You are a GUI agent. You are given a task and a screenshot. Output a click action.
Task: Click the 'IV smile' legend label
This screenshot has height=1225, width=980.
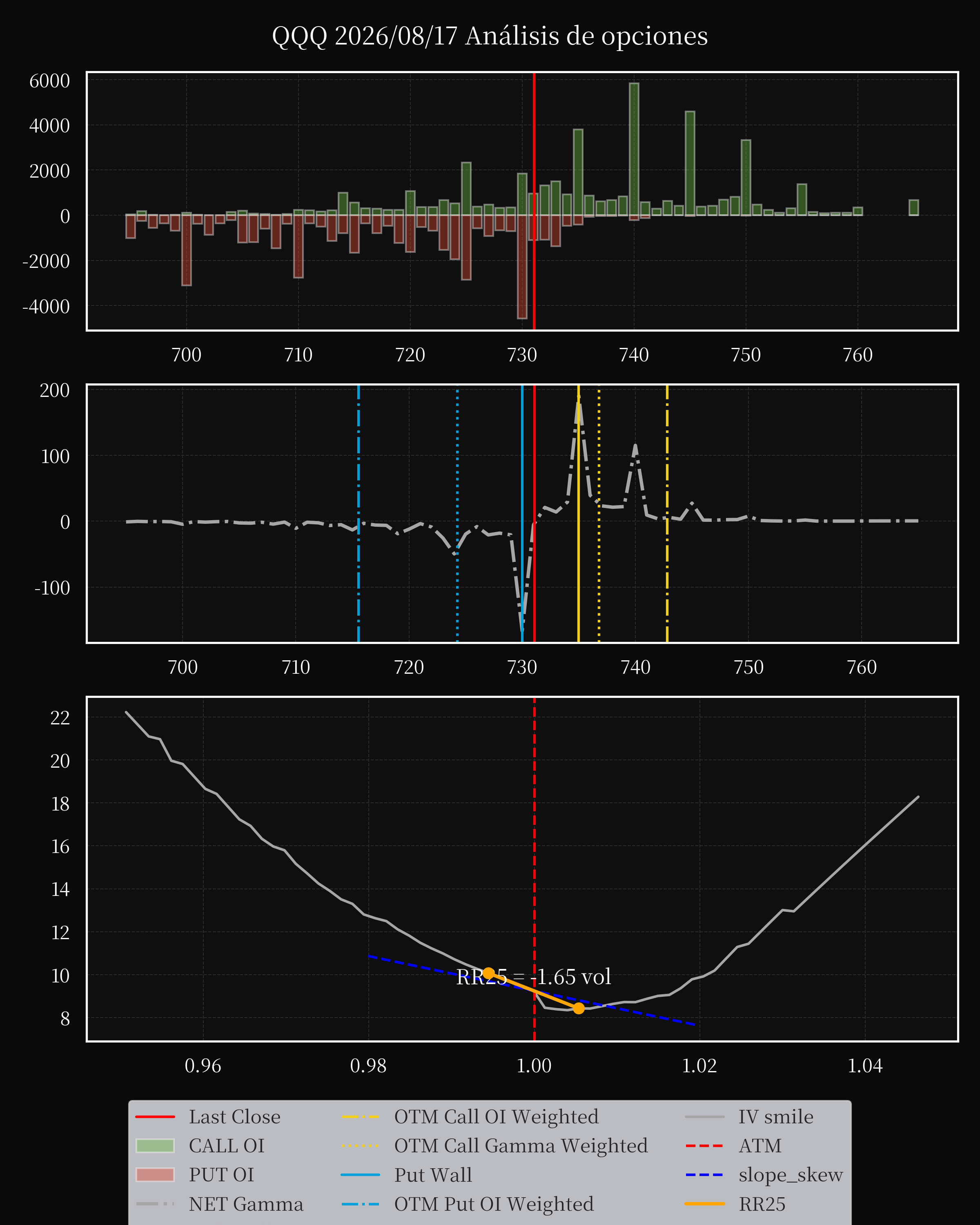(x=776, y=1117)
